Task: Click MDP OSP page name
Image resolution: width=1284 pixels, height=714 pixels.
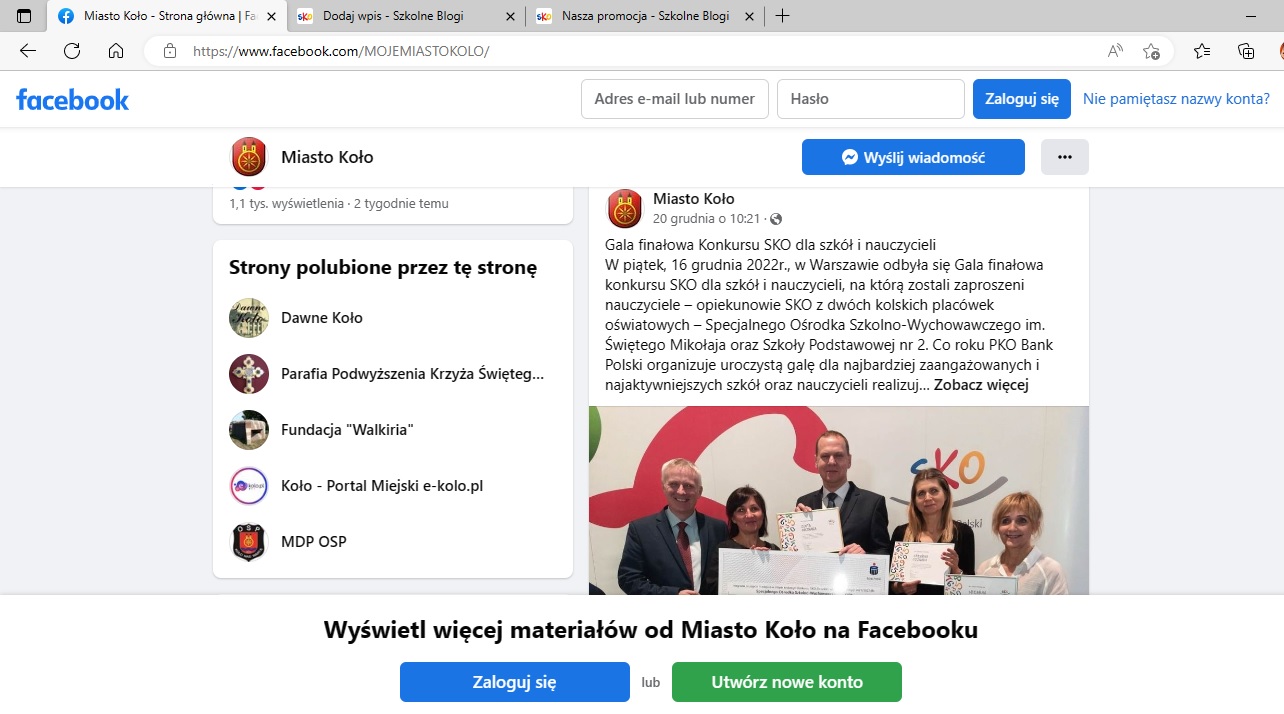Action: [x=314, y=542]
